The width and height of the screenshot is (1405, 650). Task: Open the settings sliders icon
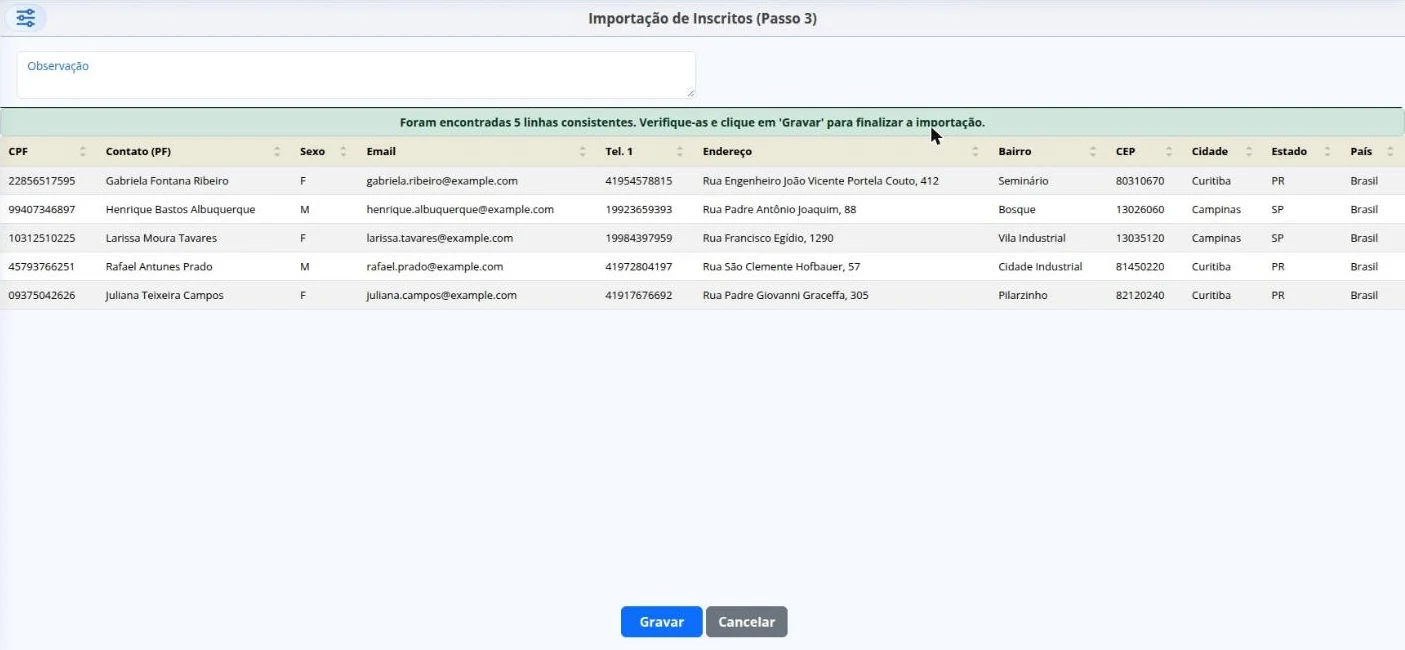25,18
